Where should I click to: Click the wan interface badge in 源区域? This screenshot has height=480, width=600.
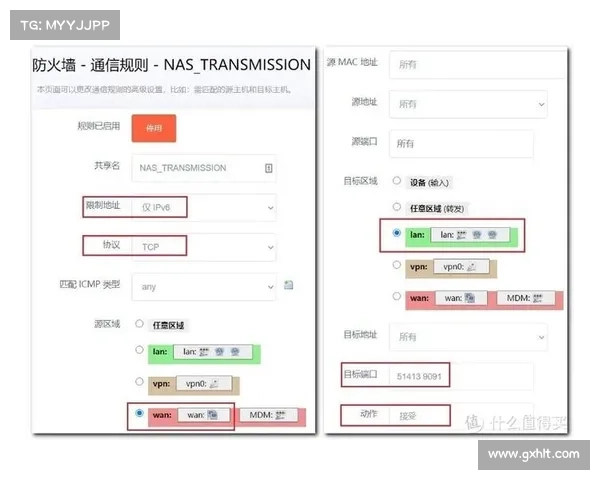[x=203, y=415]
